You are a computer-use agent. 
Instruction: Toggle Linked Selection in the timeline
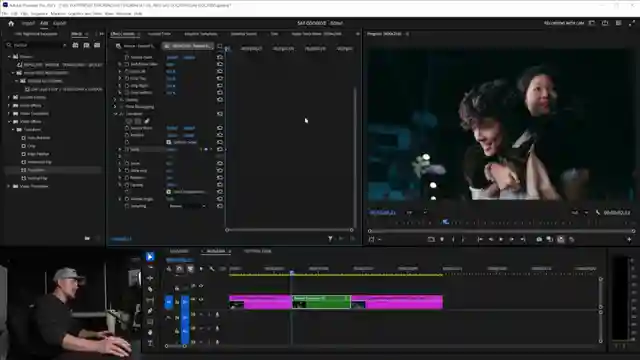click(x=190, y=269)
